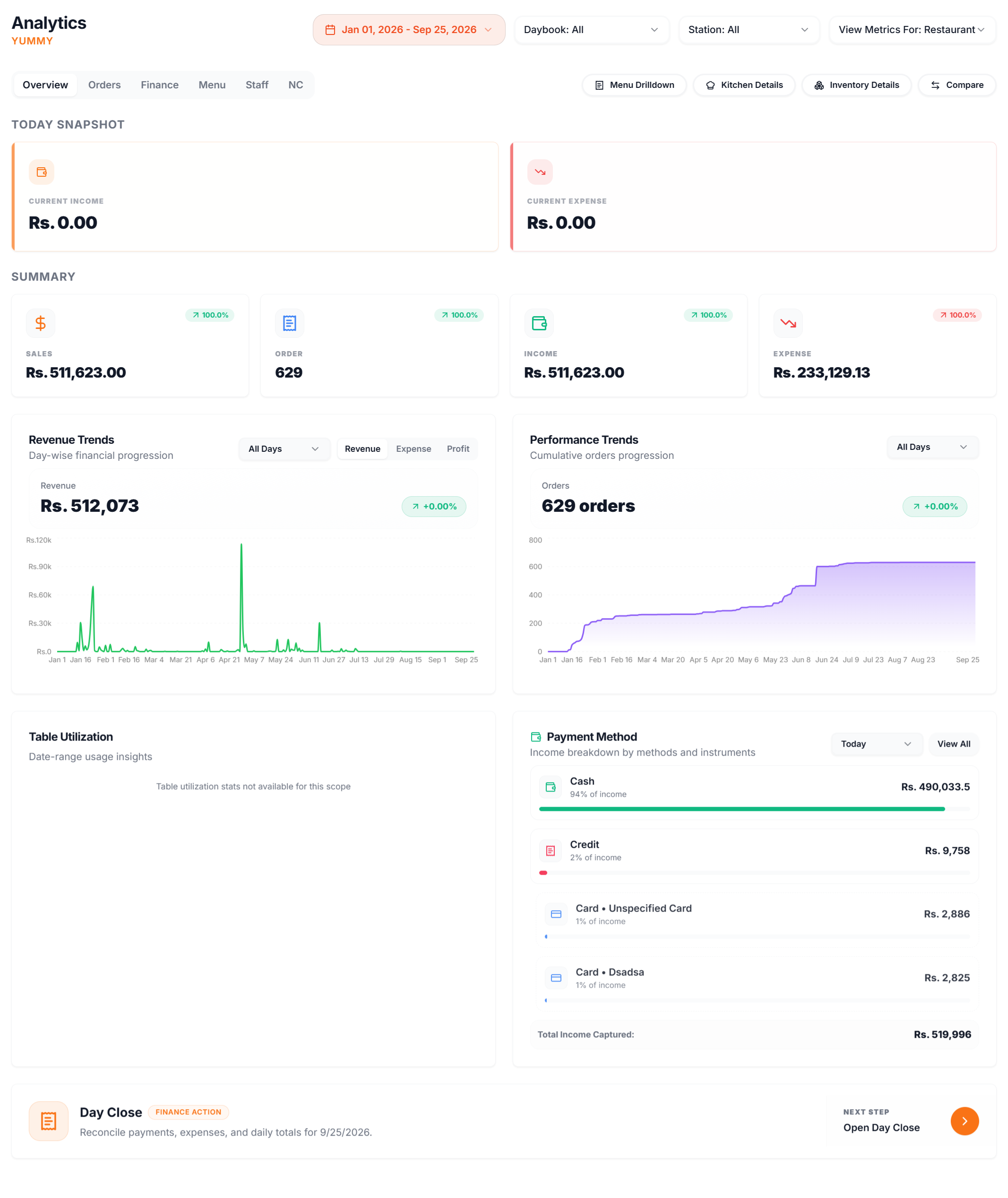This screenshot has width=1008, height=1198.
Task: Click the downtrend icon on Current Expense card
Action: point(540,172)
